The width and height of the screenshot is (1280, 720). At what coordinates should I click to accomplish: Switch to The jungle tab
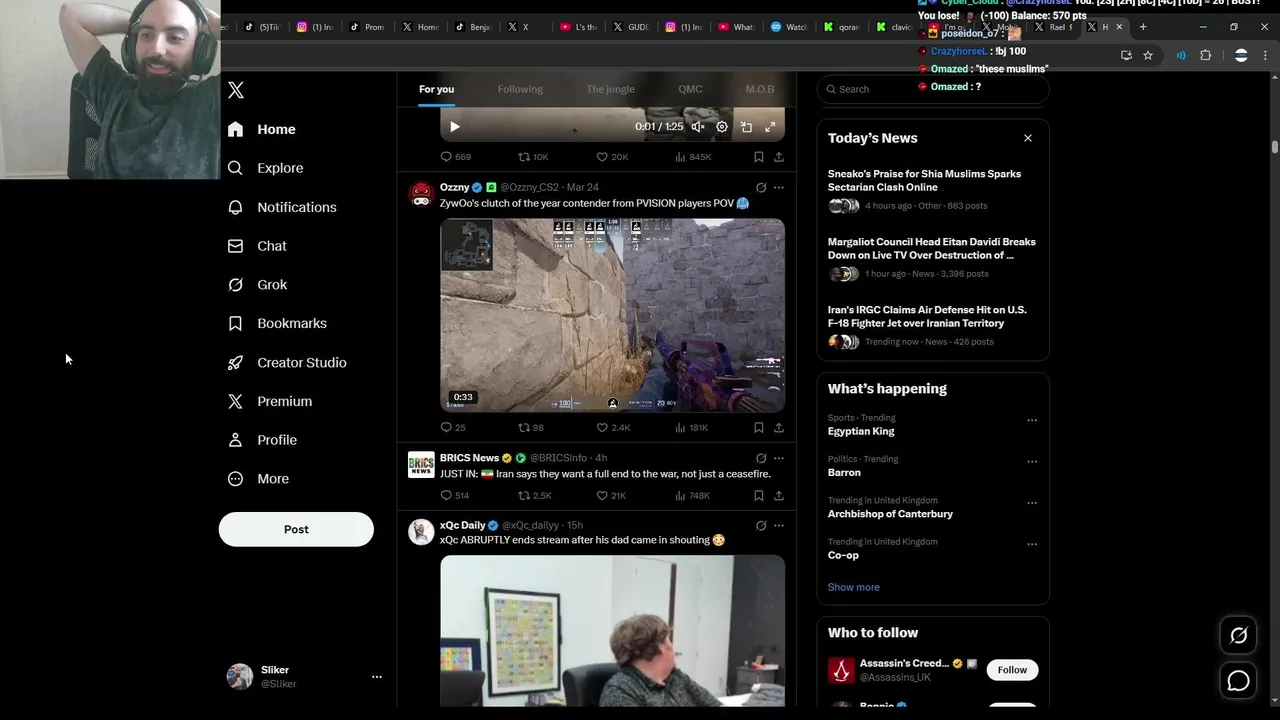pyautogui.click(x=610, y=89)
